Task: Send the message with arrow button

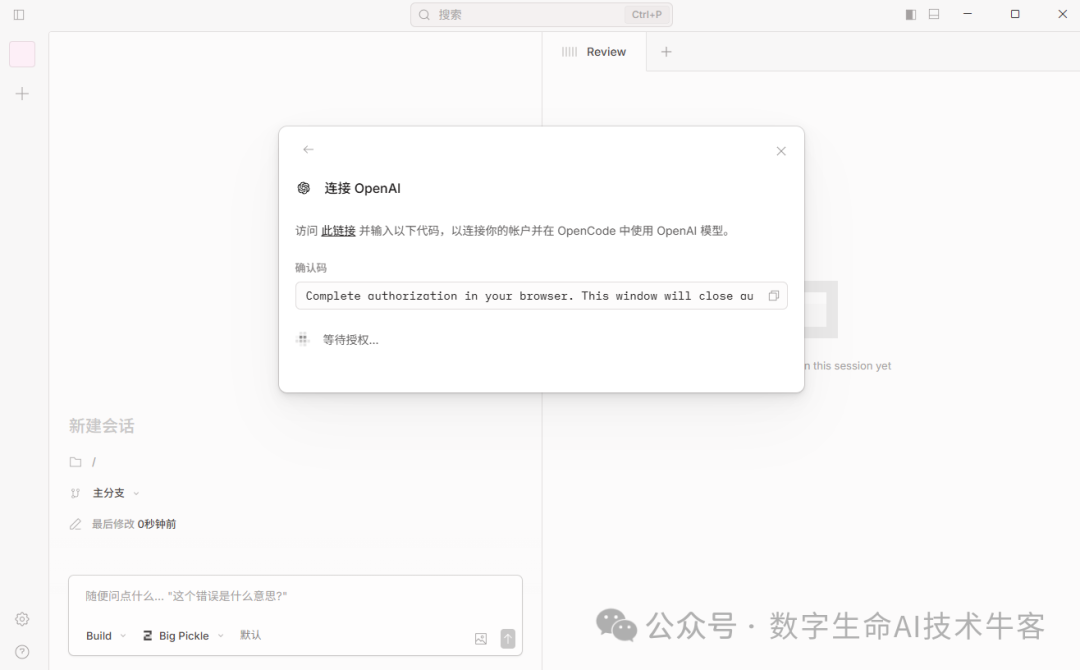Action: pyautogui.click(x=508, y=639)
